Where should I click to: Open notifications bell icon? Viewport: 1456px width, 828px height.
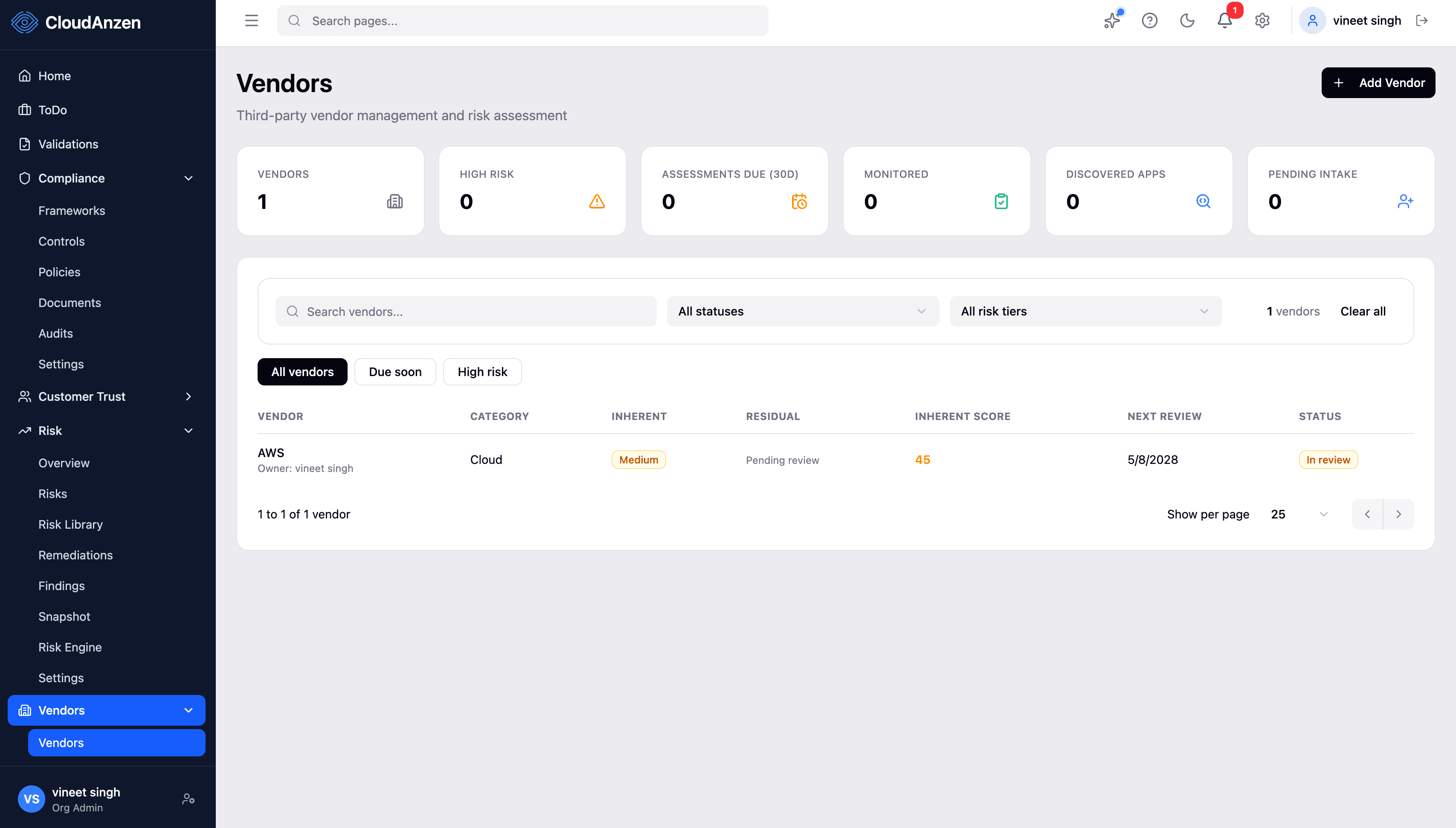(x=1224, y=21)
